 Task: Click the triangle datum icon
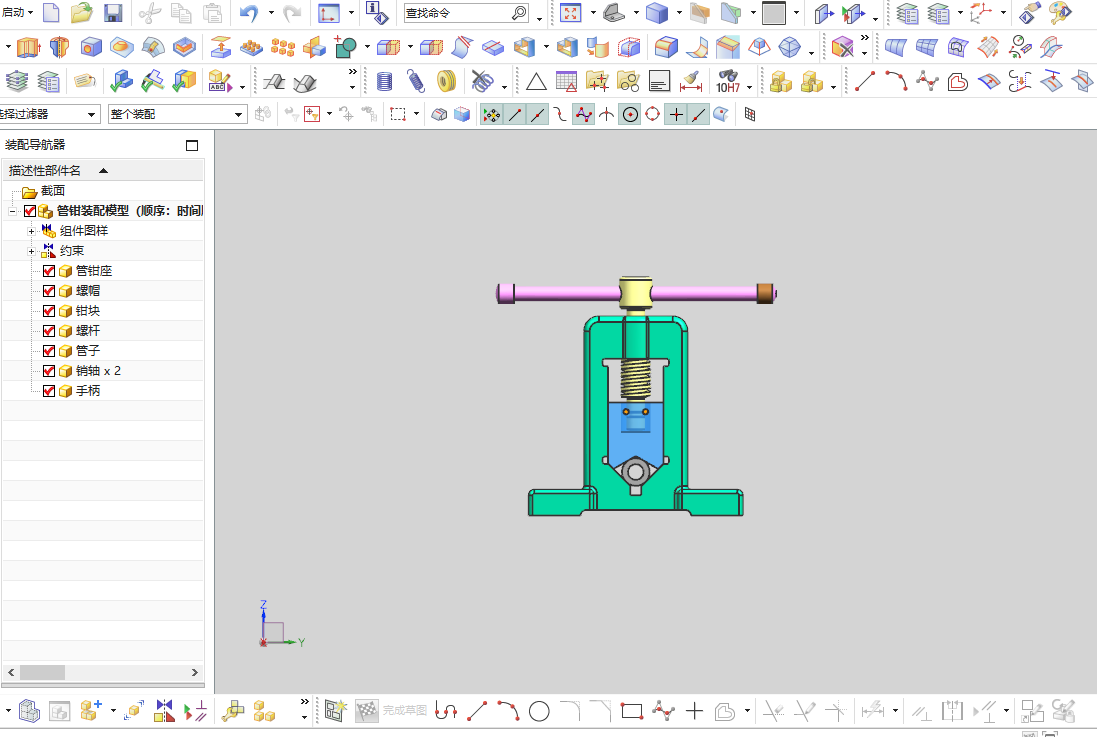[x=536, y=82]
